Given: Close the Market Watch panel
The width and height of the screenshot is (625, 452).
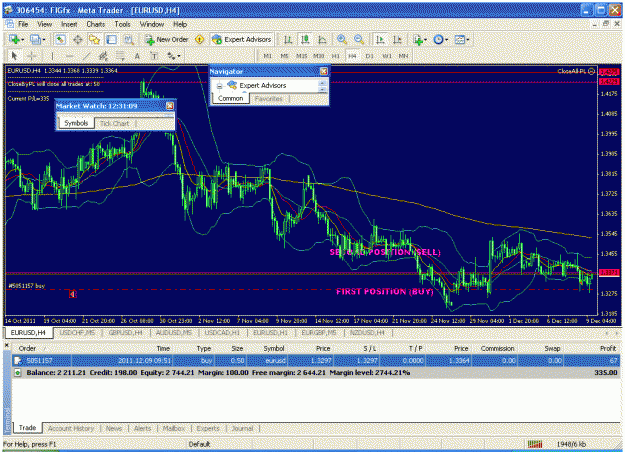Looking at the screenshot, I should click(x=170, y=106).
